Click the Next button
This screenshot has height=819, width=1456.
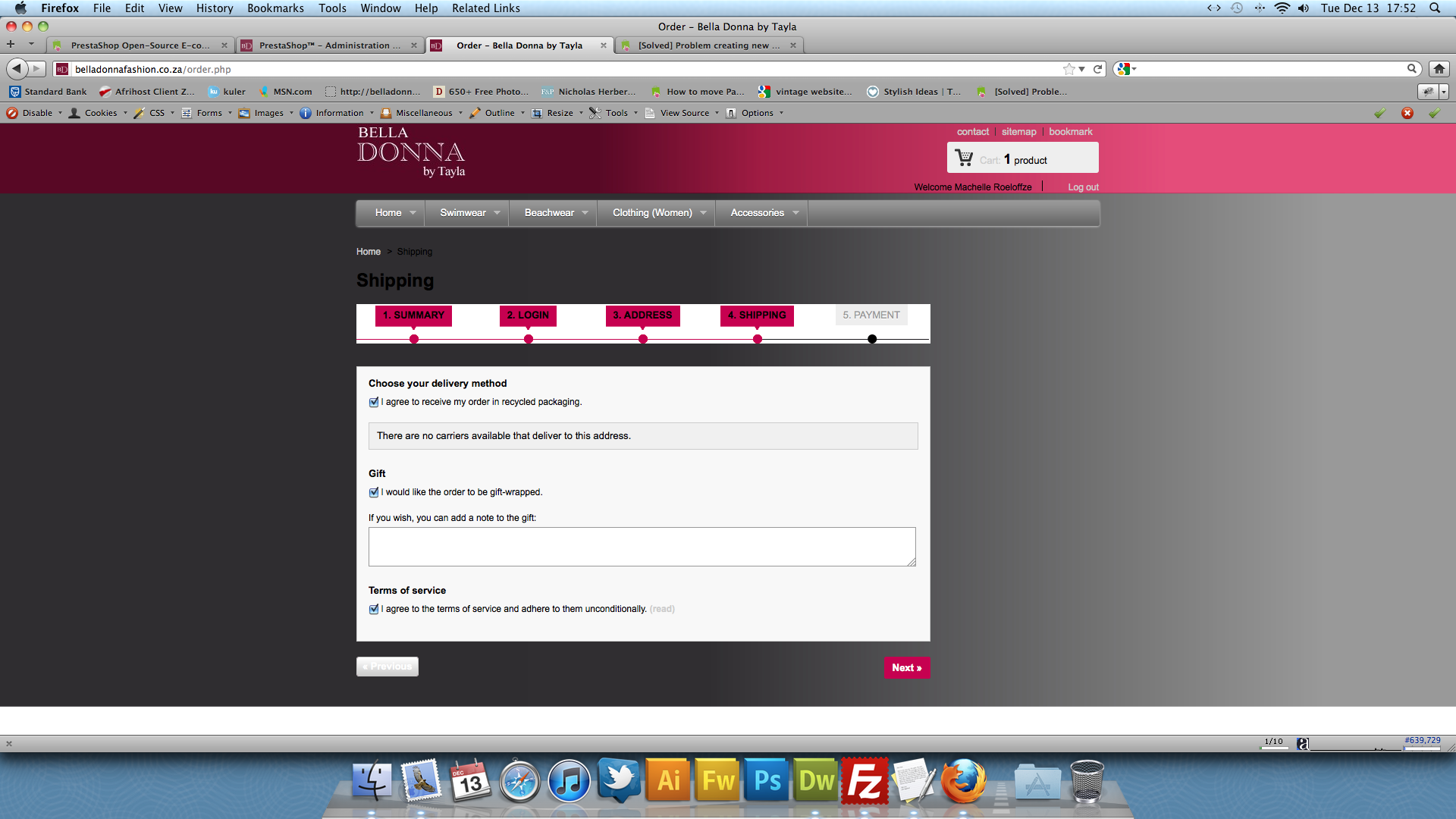pyautogui.click(x=906, y=668)
